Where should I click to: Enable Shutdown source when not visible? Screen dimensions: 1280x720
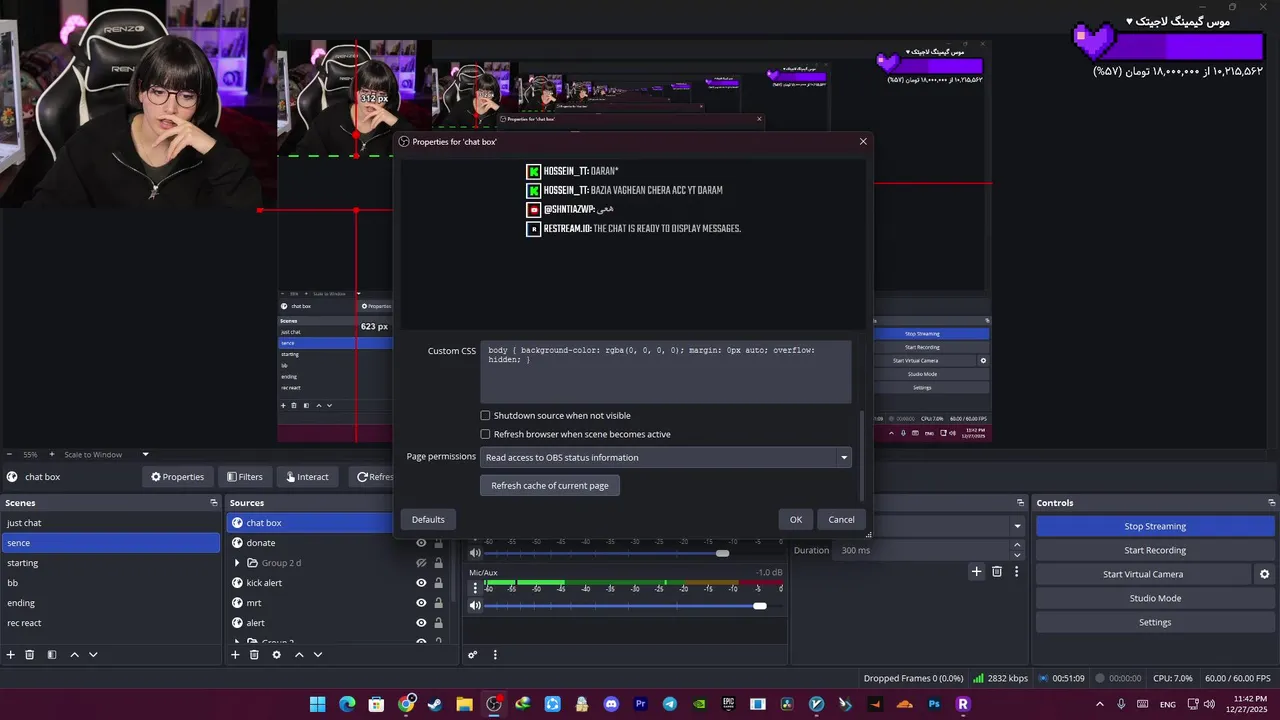pyautogui.click(x=485, y=415)
